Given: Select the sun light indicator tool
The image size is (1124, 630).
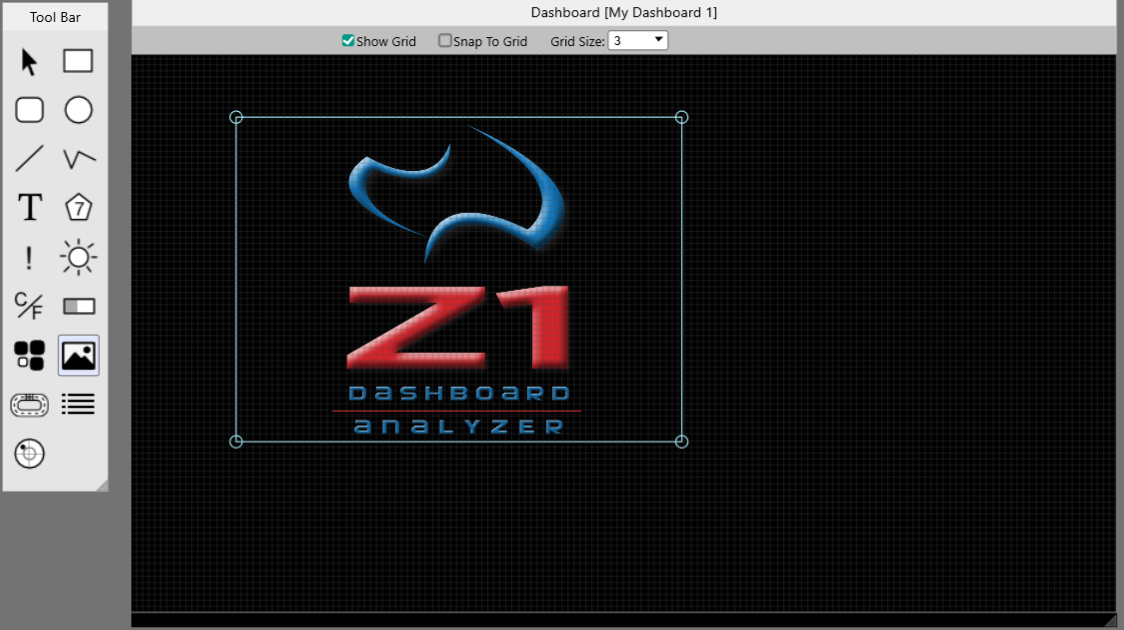Looking at the screenshot, I should pos(78,257).
